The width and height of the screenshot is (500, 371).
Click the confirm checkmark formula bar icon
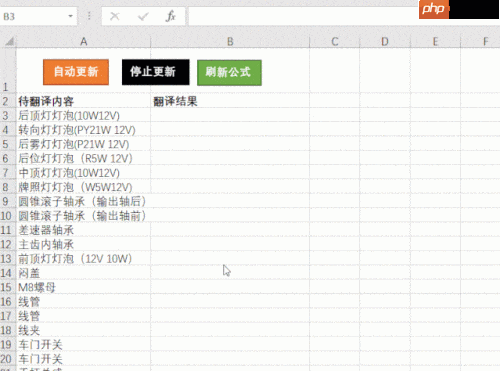[143, 16]
